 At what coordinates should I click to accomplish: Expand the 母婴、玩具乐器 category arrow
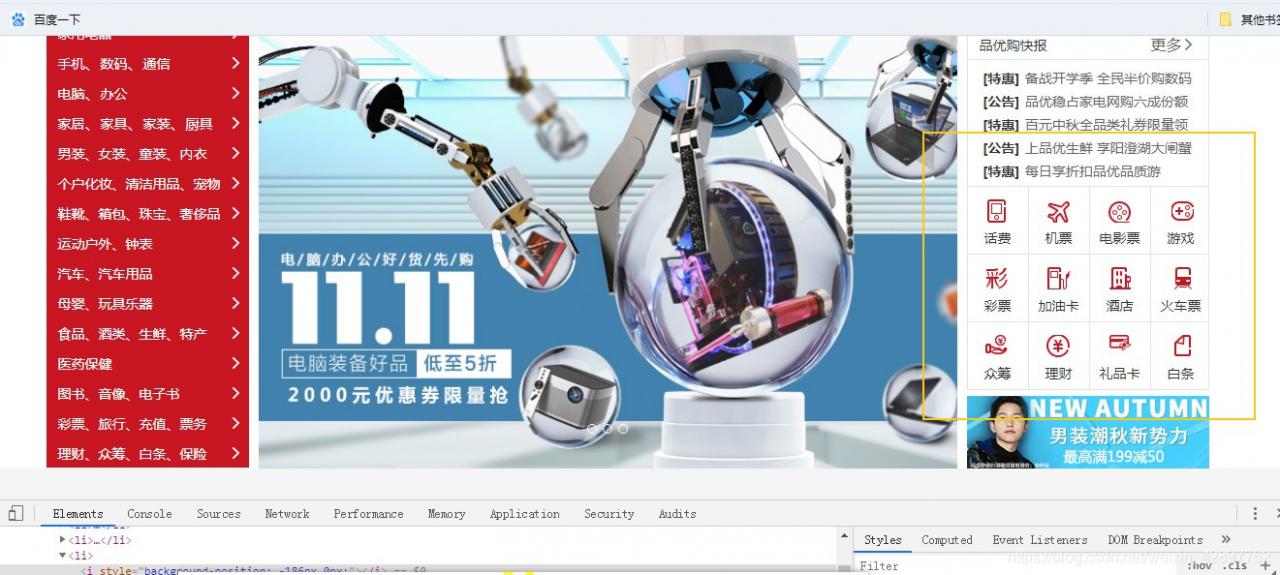point(236,303)
